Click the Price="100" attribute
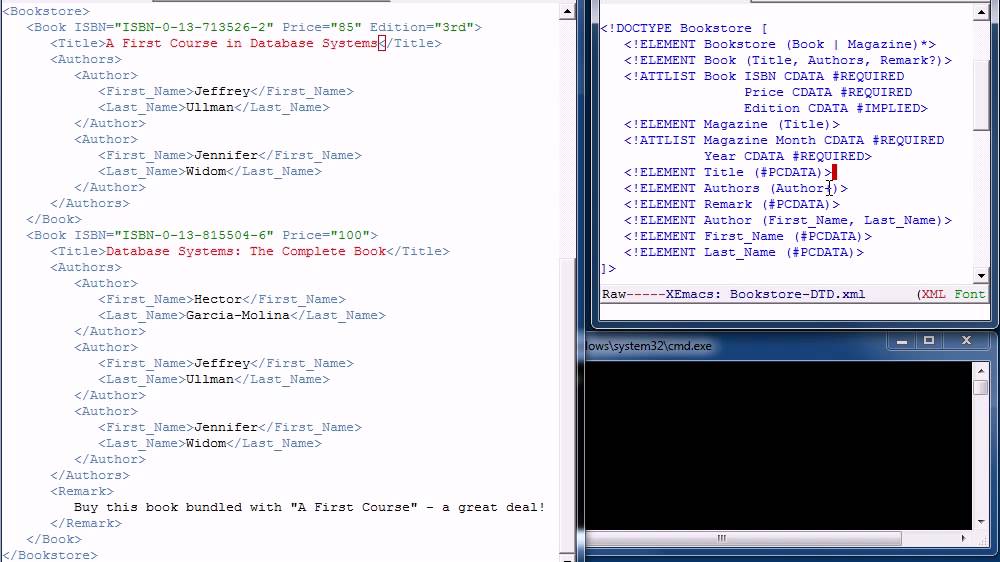The width and height of the screenshot is (1000, 562). click(326, 235)
